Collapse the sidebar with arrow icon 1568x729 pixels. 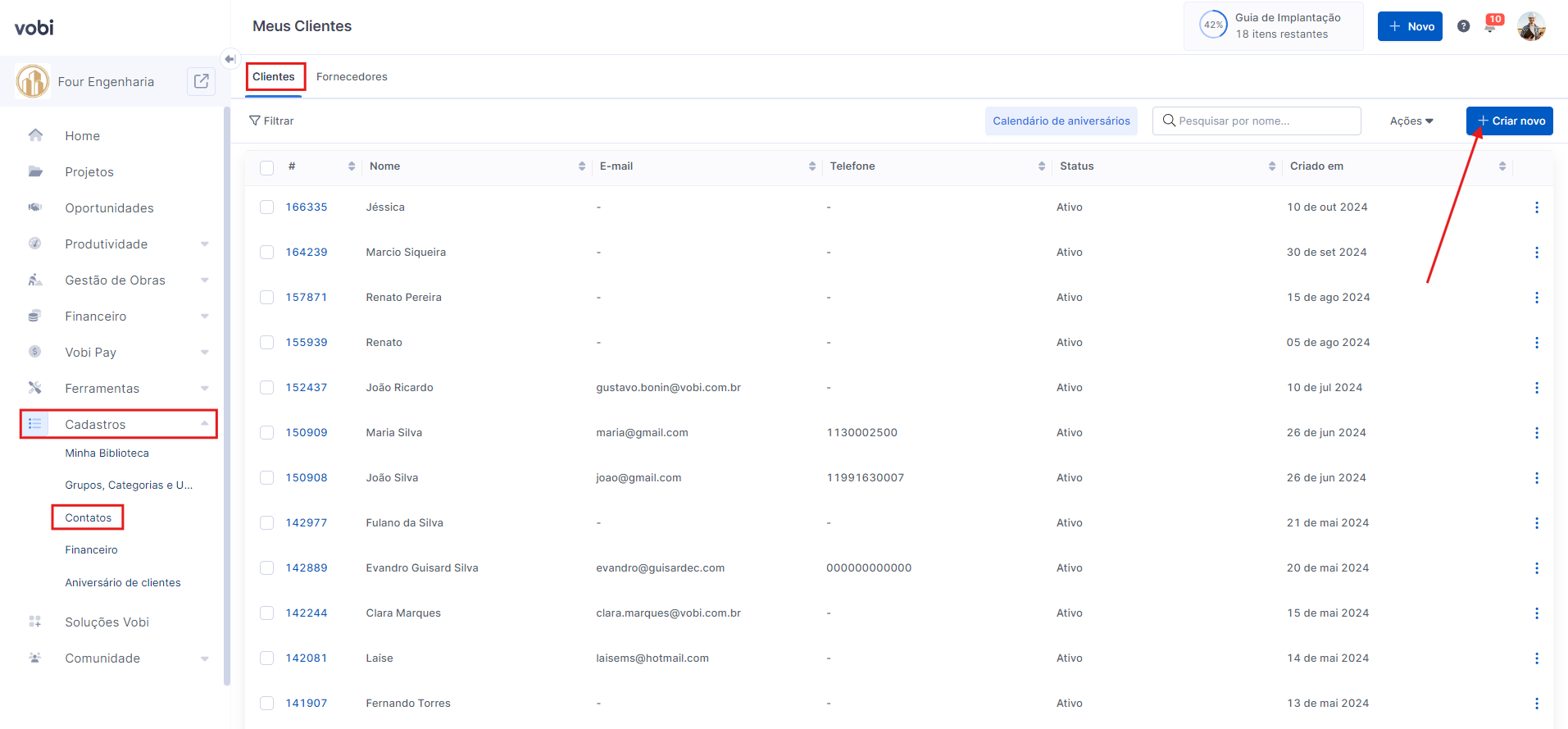point(230,59)
